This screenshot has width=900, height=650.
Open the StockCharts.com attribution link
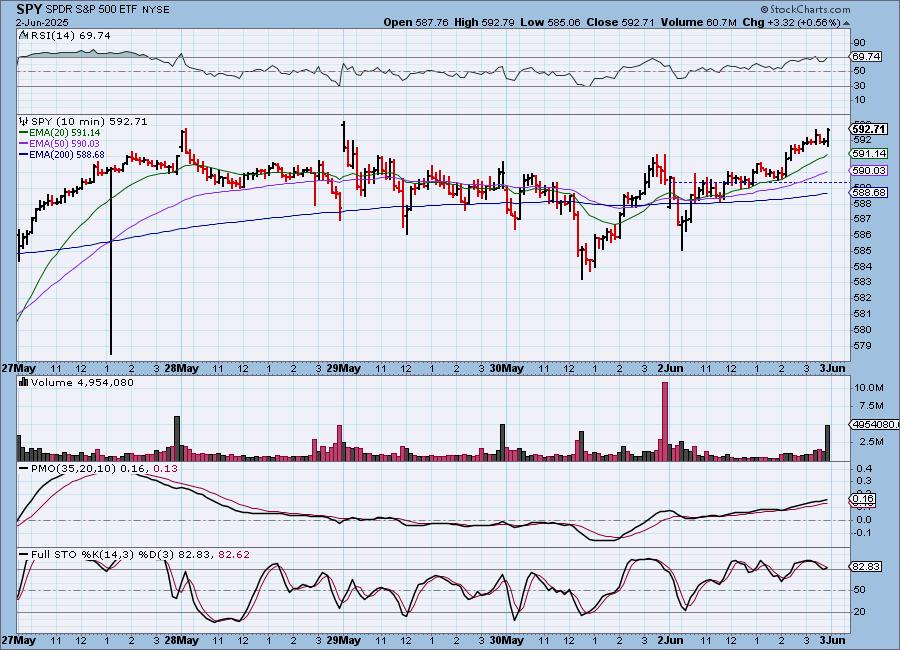(x=805, y=9)
